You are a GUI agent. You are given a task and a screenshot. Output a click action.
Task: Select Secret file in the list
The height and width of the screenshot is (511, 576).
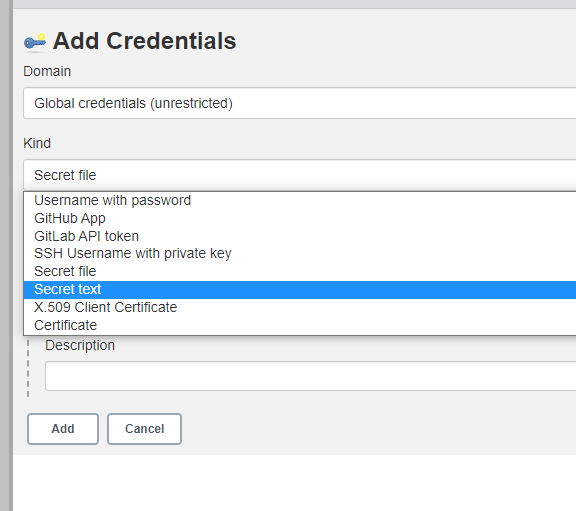coord(299,271)
